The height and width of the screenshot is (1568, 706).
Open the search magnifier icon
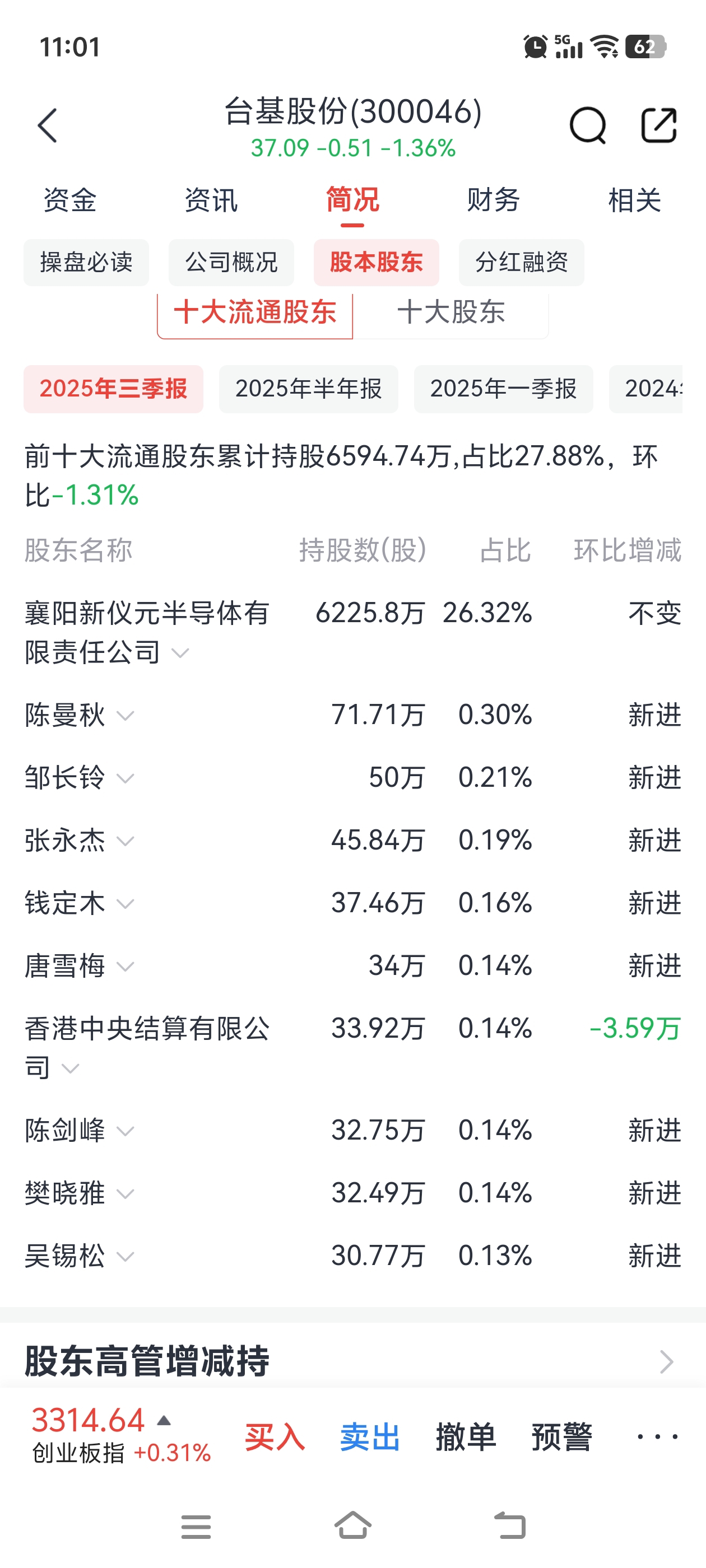coord(588,126)
